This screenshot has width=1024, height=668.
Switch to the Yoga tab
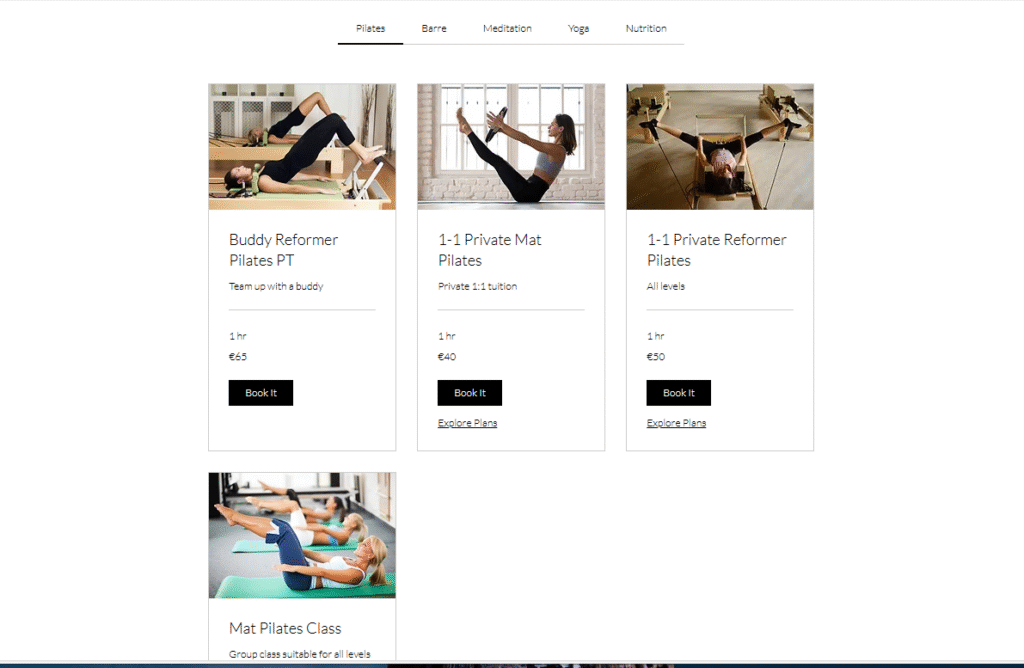[579, 29]
